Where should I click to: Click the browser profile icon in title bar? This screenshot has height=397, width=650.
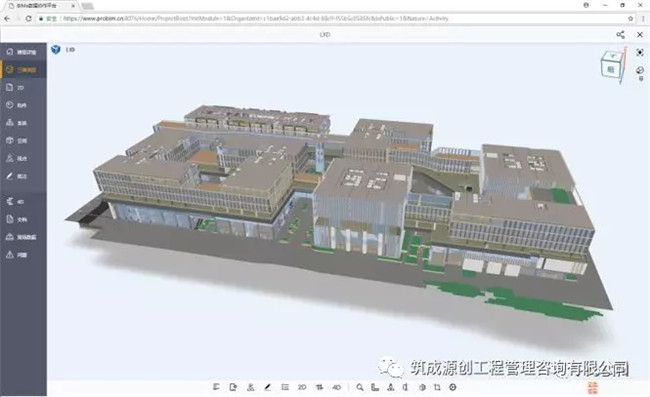tap(586, 5)
